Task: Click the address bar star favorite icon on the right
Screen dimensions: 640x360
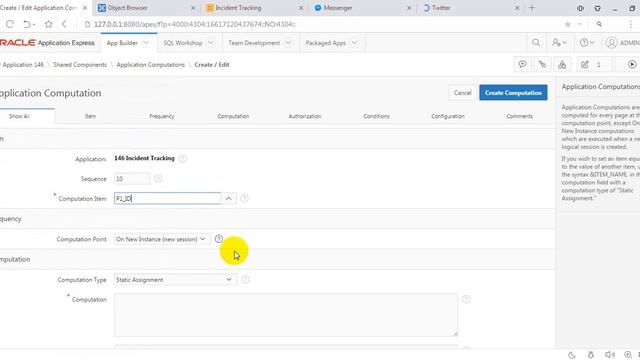Action: (567, 24)
